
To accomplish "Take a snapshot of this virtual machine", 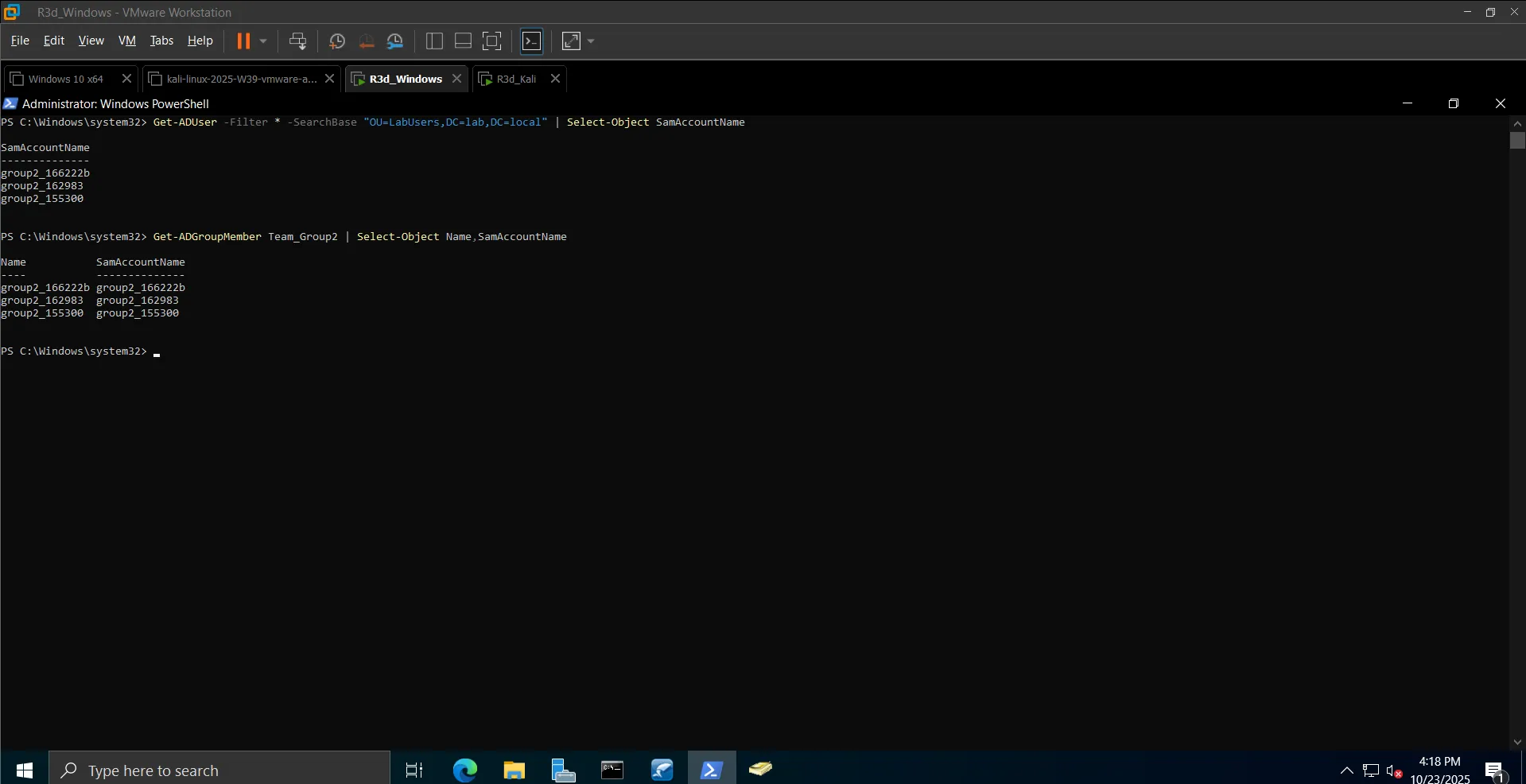I will (x=337, y=41).
